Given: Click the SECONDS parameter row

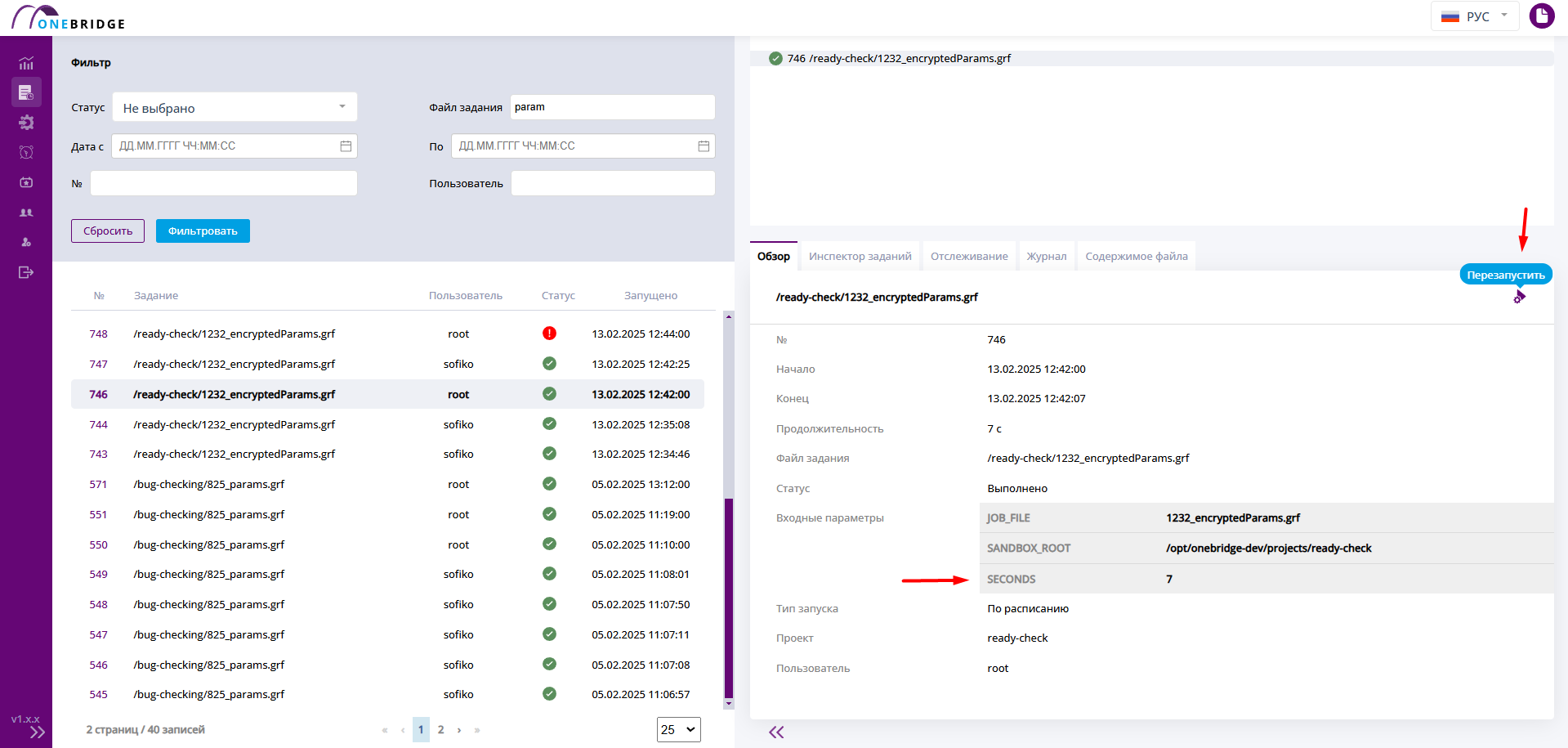Looking at the screenshot, I should pos(1266,579).
